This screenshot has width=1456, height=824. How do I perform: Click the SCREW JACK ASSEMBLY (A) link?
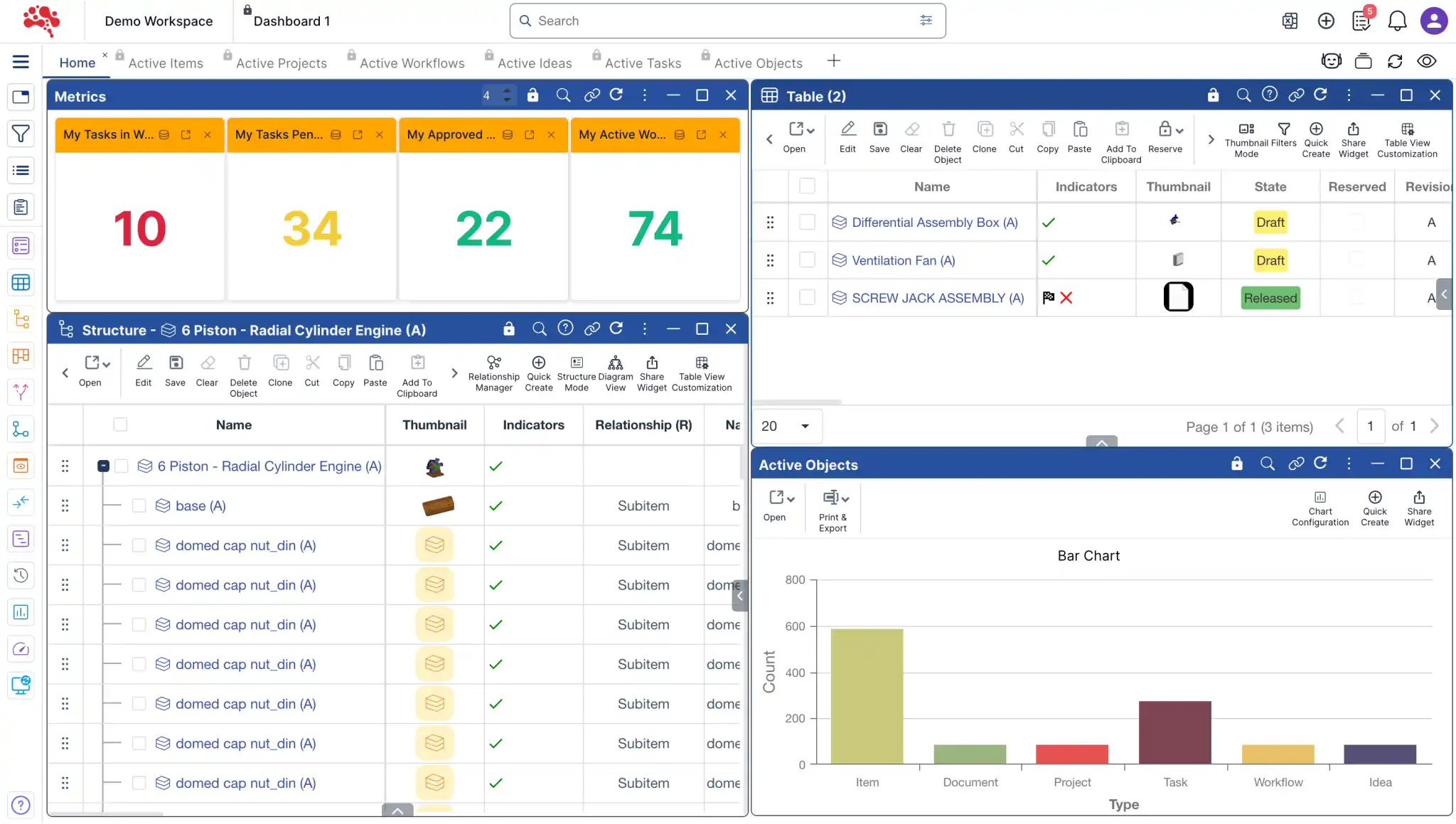(937, 298)
